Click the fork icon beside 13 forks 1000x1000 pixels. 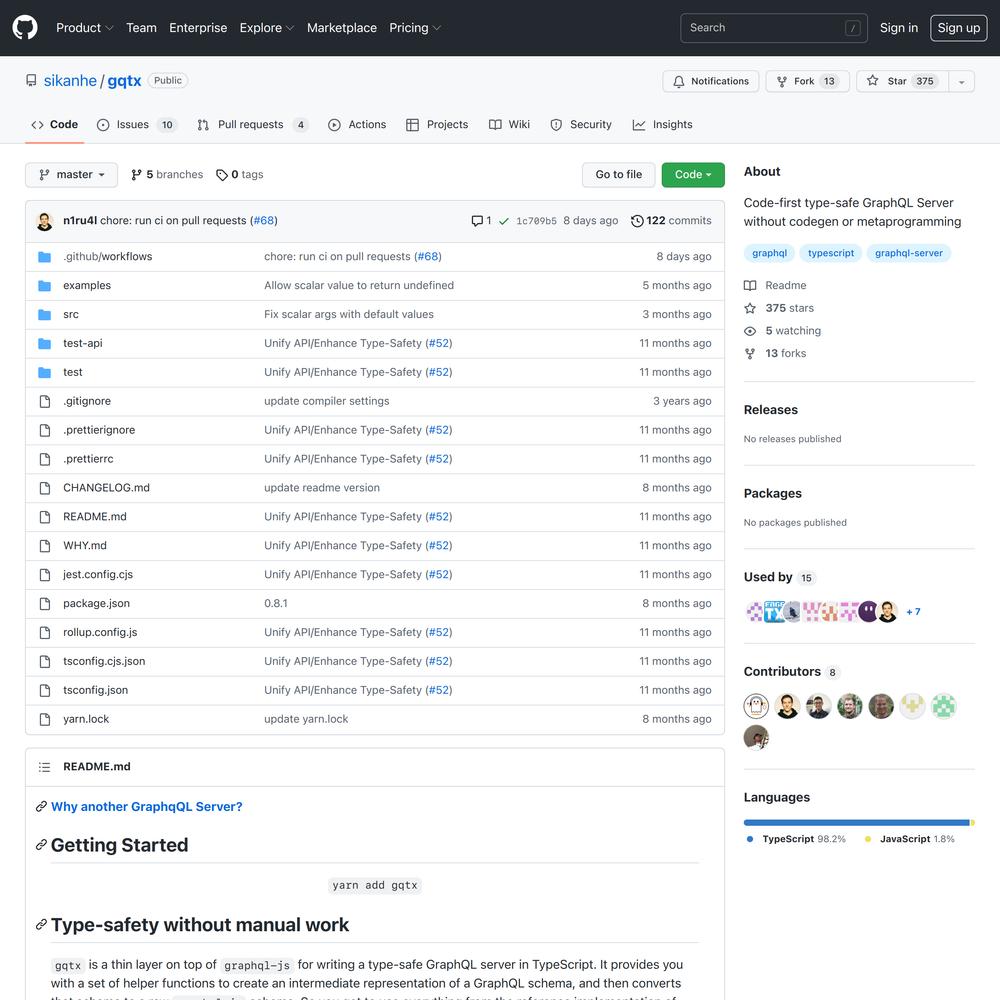pyautogui.click(x=750, y=353)
